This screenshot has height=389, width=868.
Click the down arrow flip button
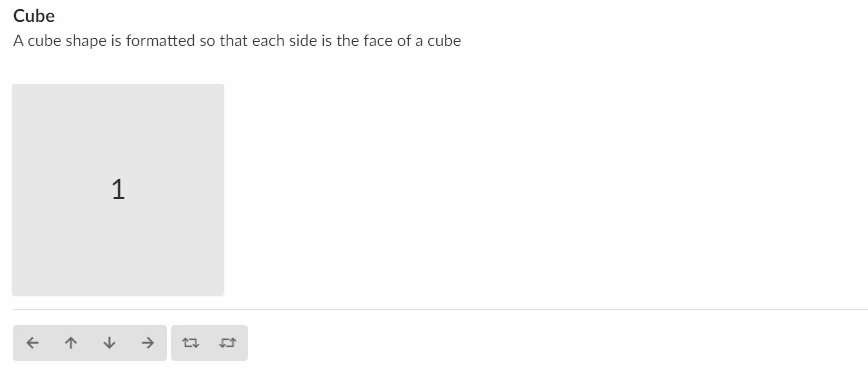click(109, 343)
